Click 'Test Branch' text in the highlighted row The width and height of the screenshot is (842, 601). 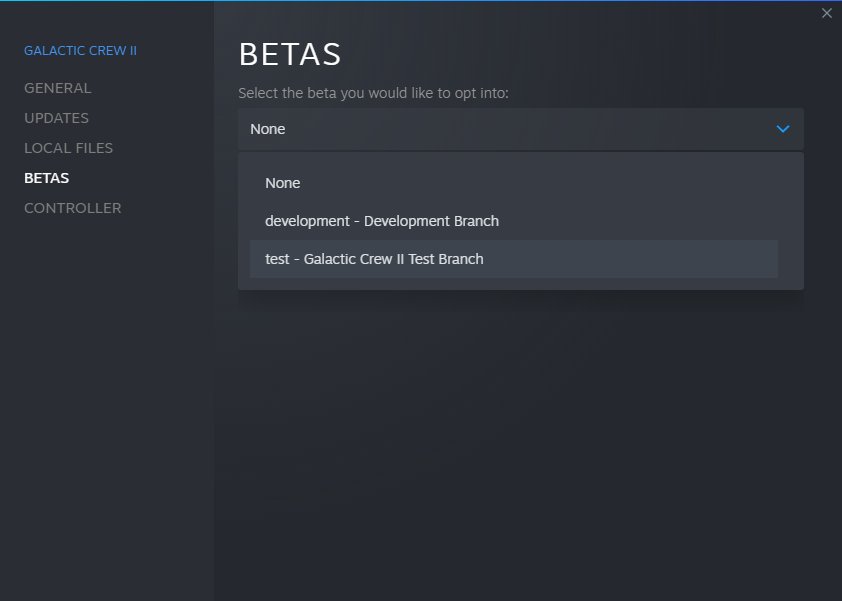point(446,259)
